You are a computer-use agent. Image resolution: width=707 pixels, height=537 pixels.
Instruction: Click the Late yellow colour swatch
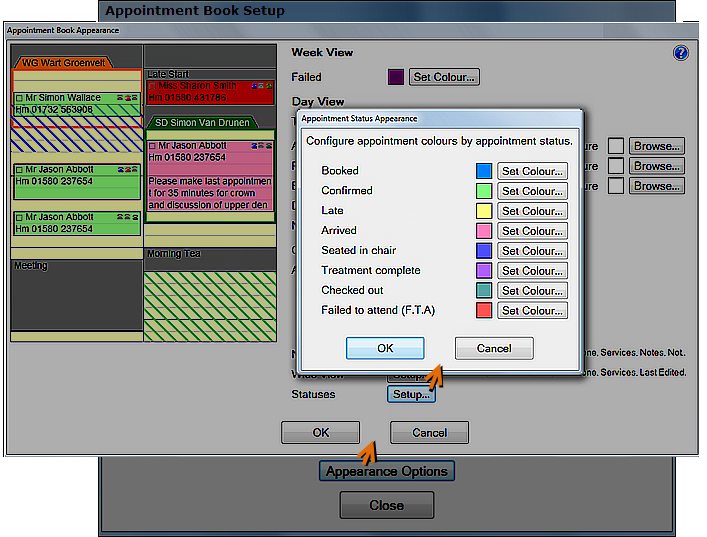484,211
